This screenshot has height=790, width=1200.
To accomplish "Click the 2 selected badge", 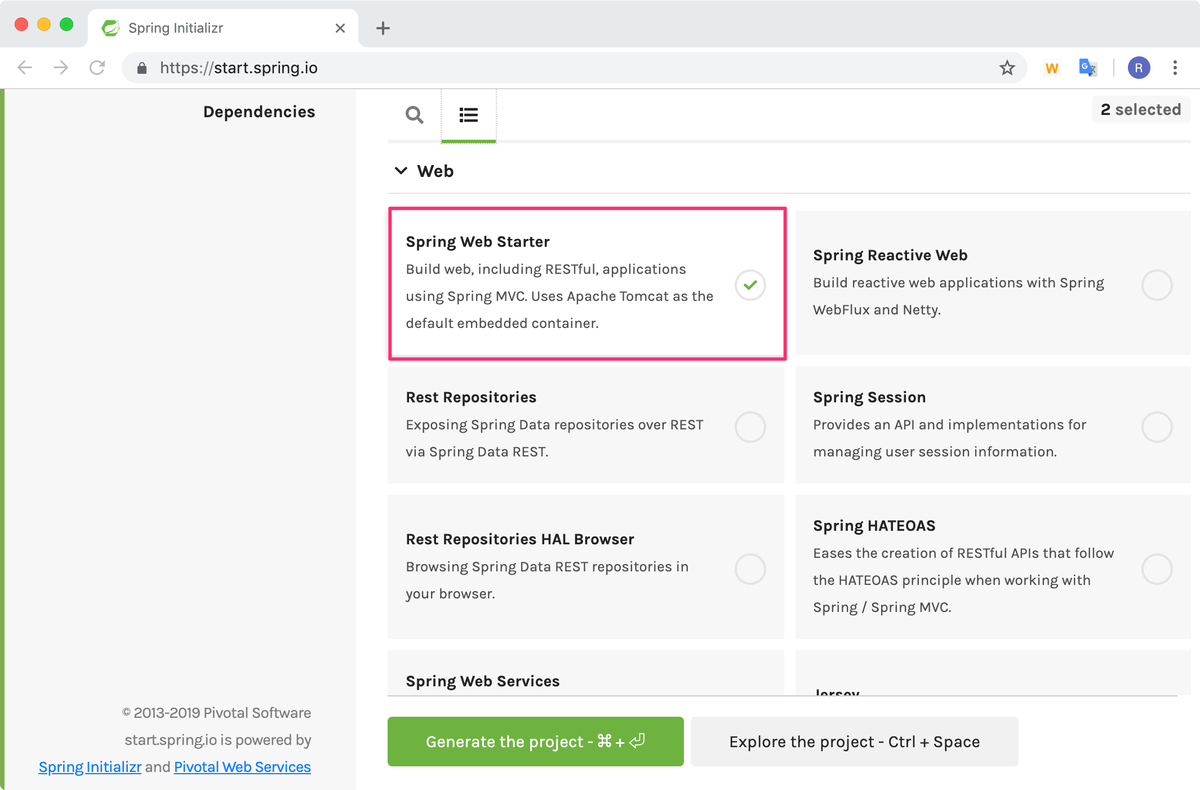I will (1141, 109).
